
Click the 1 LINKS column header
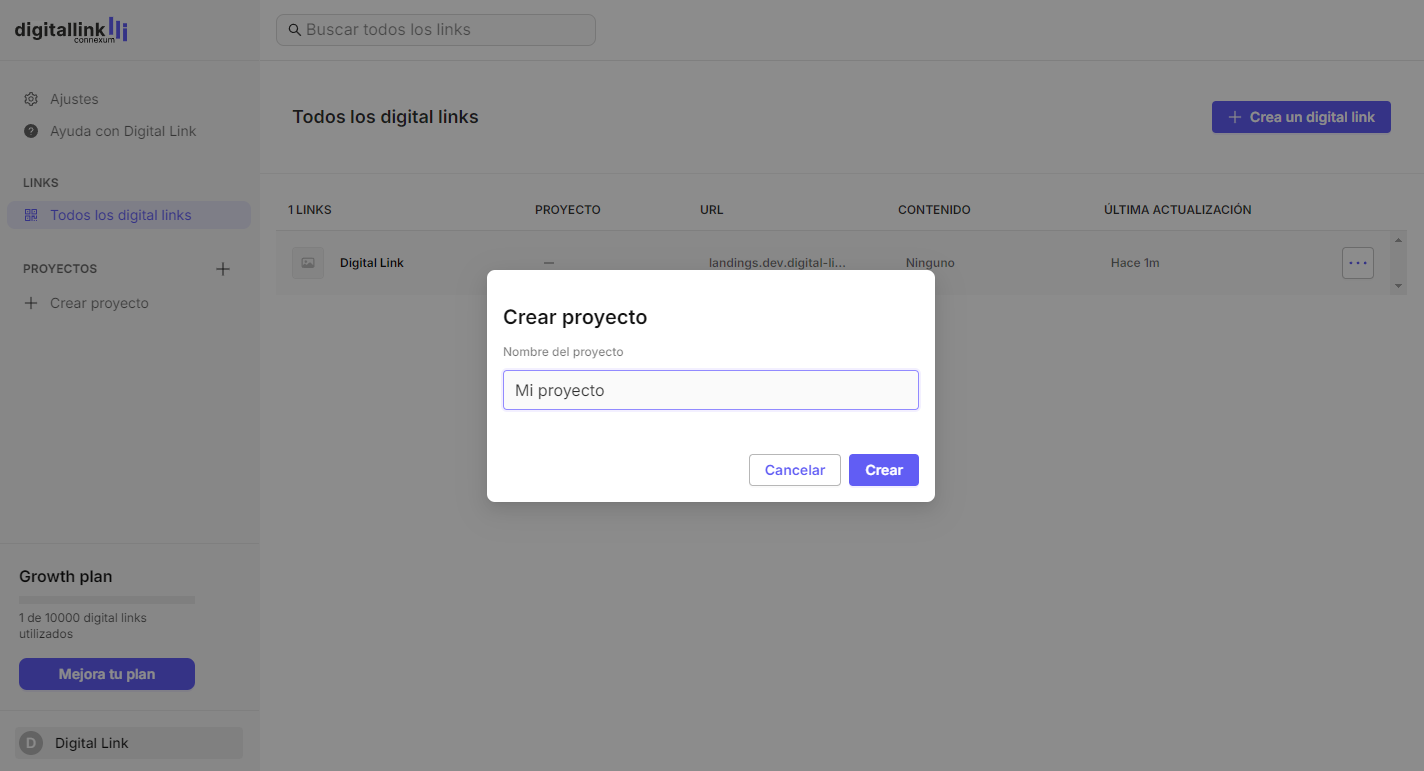pos(310,210)
